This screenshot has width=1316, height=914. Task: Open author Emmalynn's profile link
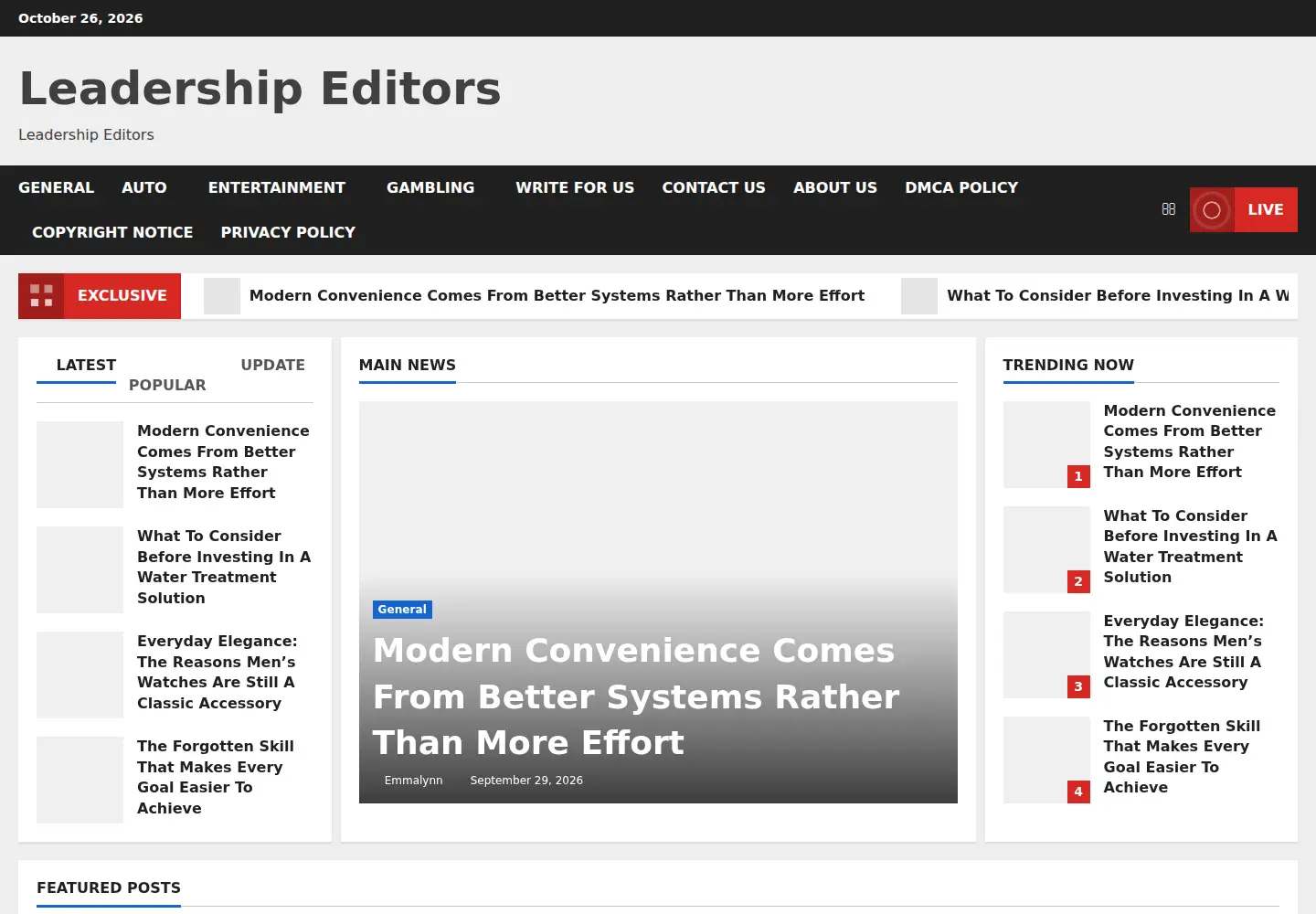[x=413, y=781]
